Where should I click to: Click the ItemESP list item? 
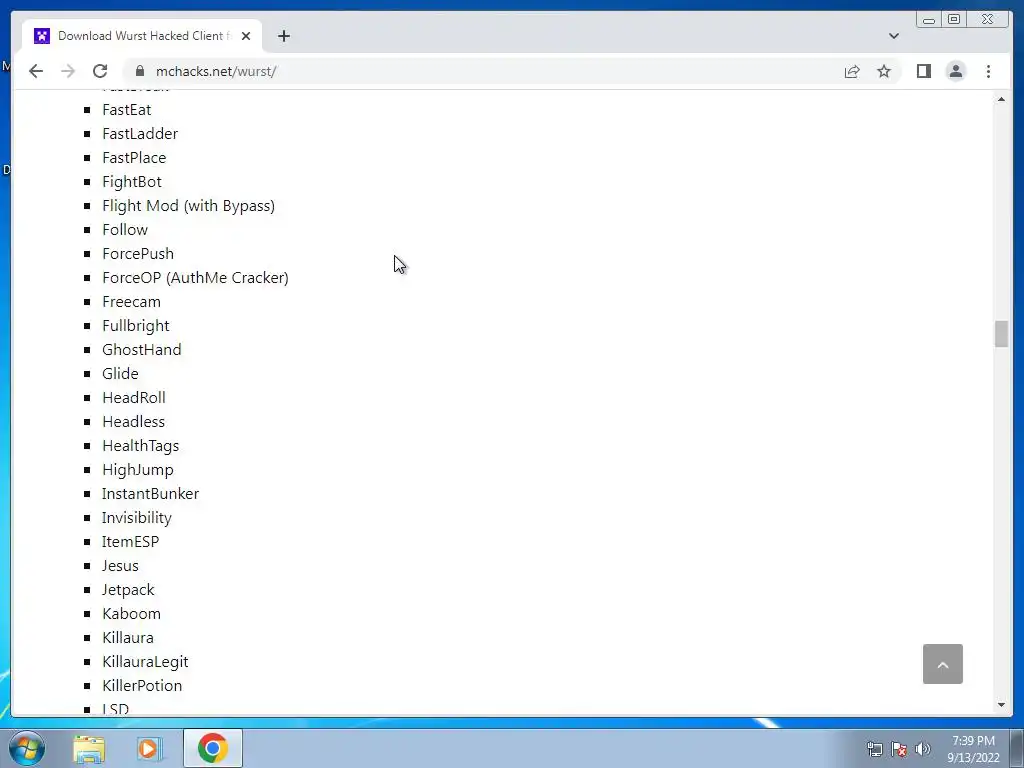click(x=131, y=542)
